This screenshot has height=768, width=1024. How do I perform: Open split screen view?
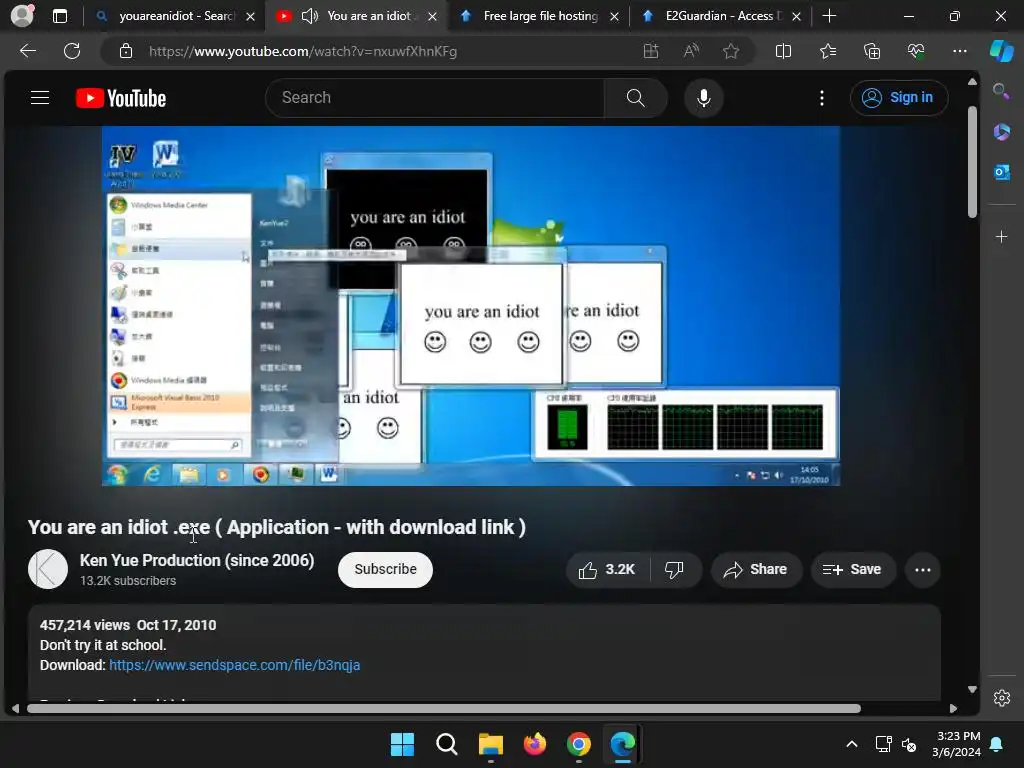click(x=783, y=51)
